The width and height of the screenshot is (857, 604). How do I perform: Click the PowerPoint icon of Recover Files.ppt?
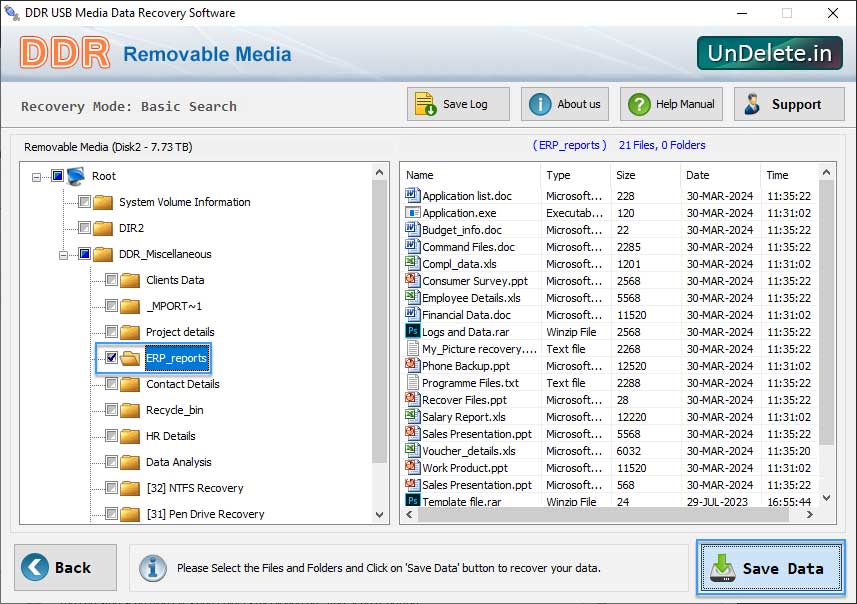pos(412,398)
